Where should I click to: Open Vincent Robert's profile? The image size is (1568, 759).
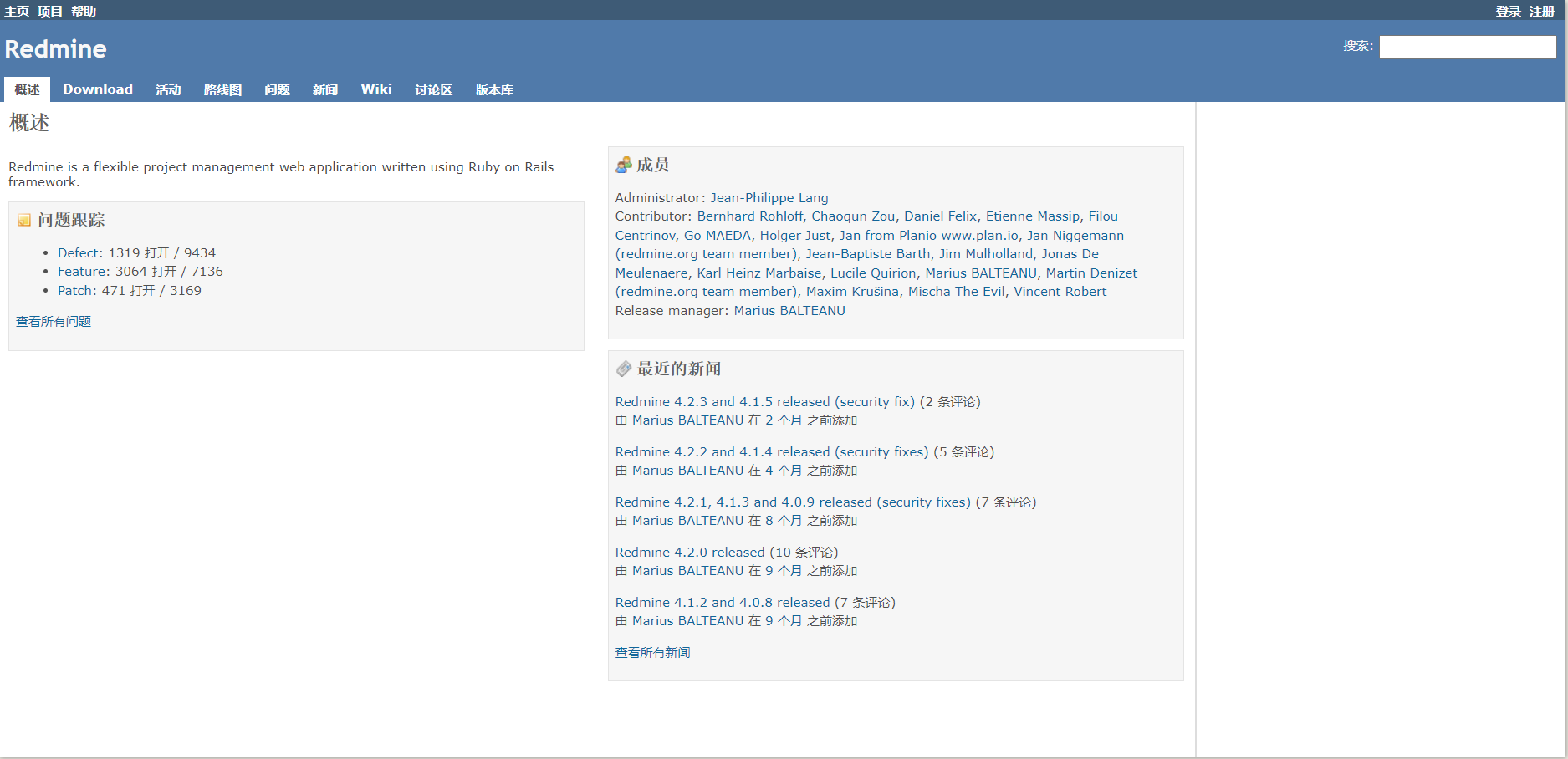point(1060,291)
